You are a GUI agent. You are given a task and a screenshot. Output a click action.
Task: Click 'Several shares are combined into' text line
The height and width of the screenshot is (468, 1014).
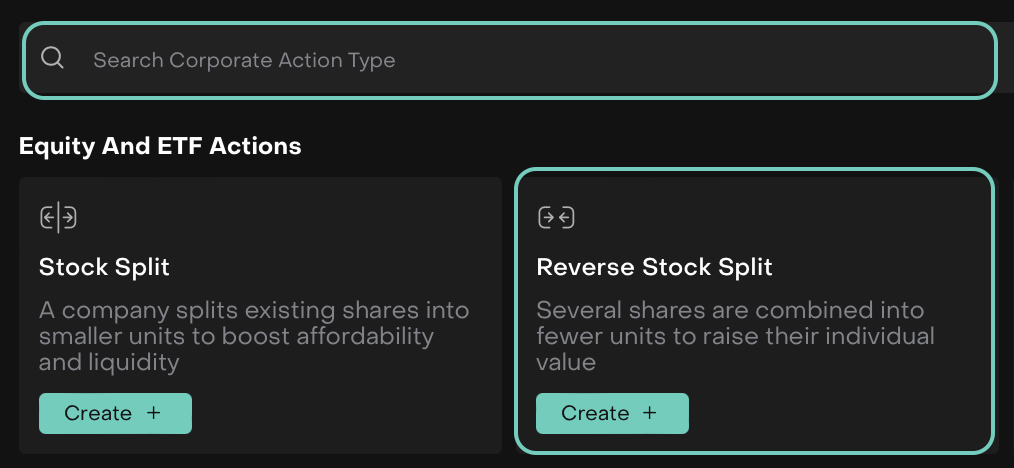(730, 310)
